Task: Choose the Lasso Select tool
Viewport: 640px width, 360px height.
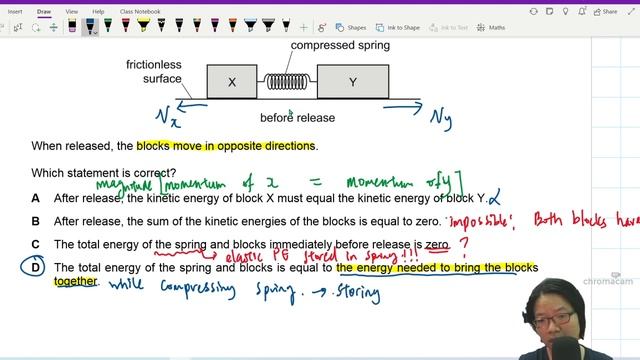Action: (36, 27)
